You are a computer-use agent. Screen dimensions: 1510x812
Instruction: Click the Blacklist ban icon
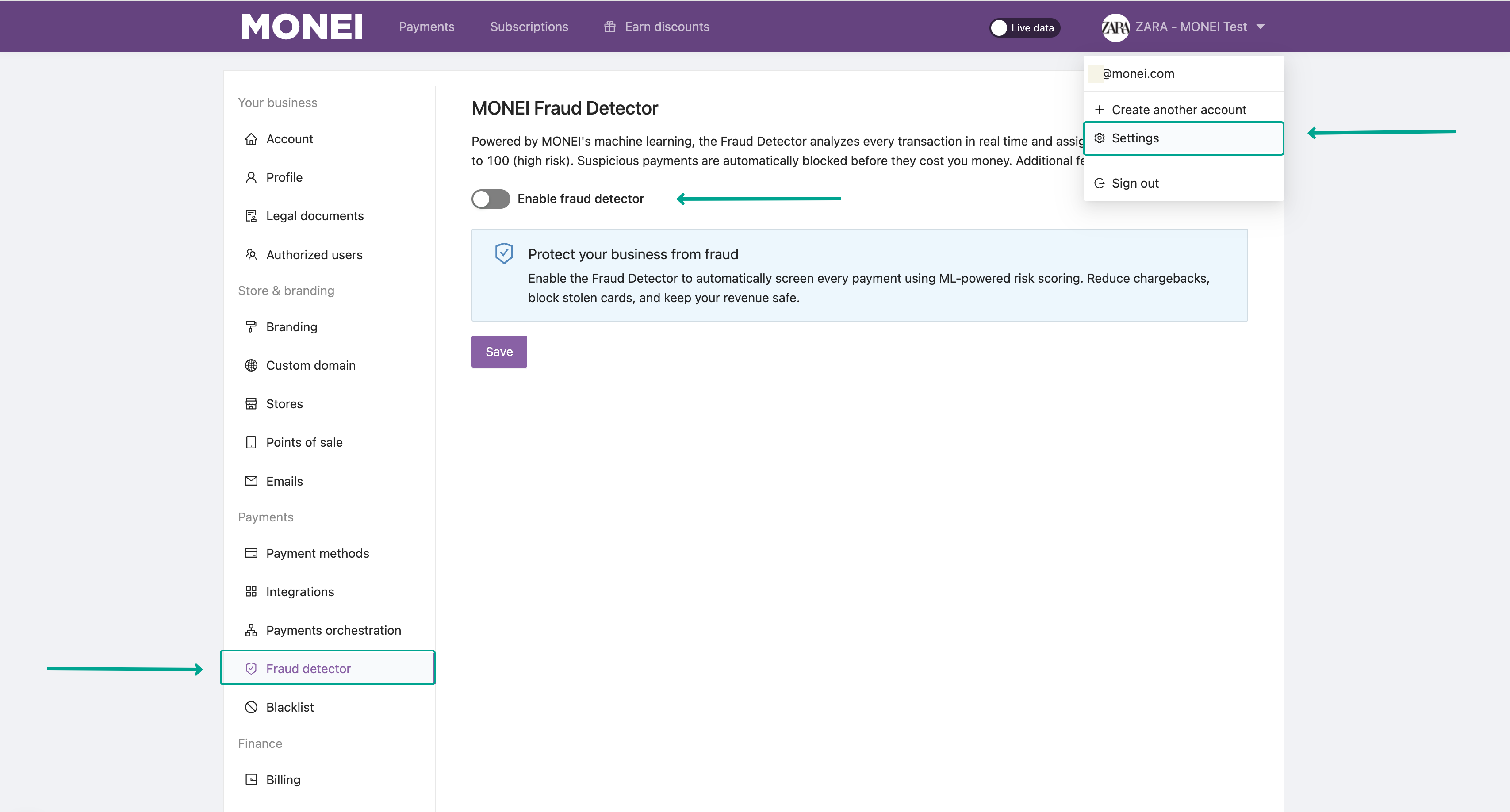coord(251,707)
